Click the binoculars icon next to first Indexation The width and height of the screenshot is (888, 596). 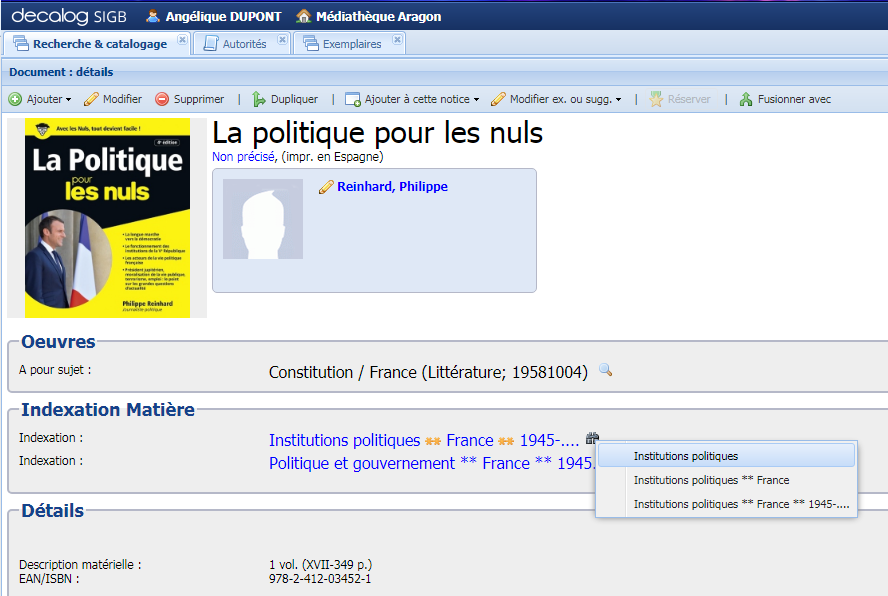pyautogui.click(x=592, y=437)
